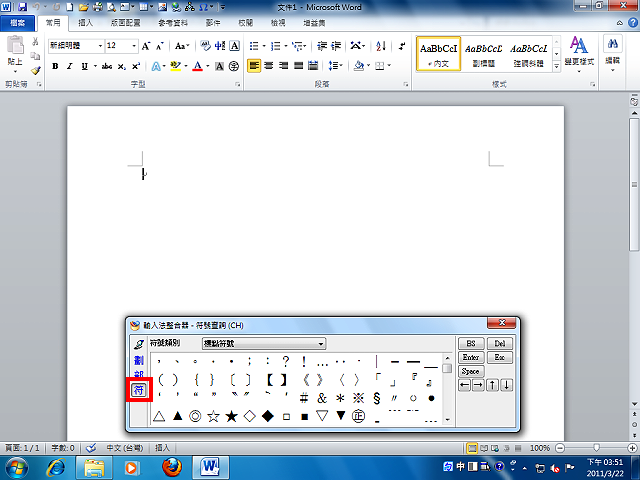
Task: Click the character border icon
Action: pos(235,46)
